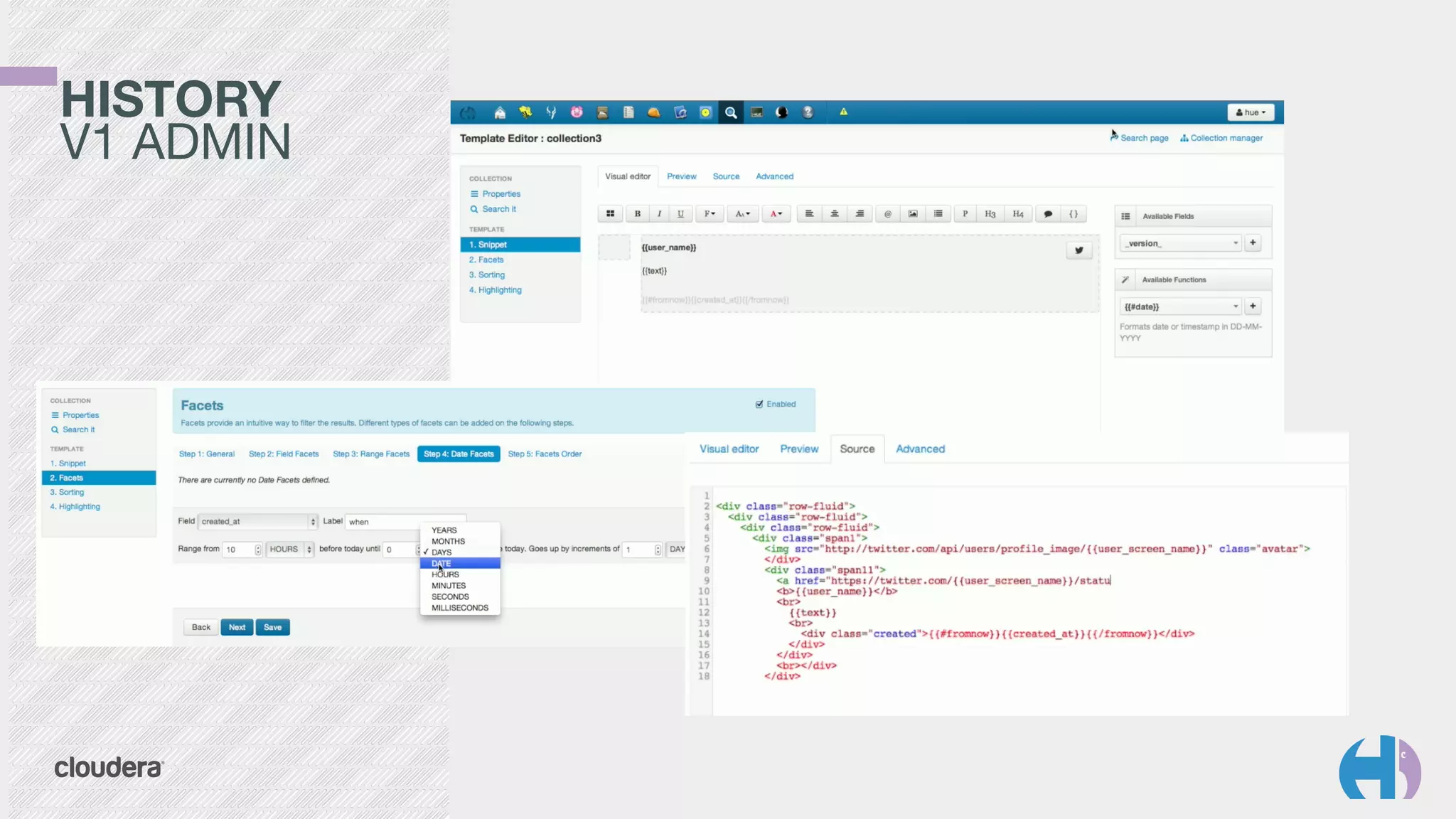Open the _version_ available fields dropdown

tap(1181, 243)
